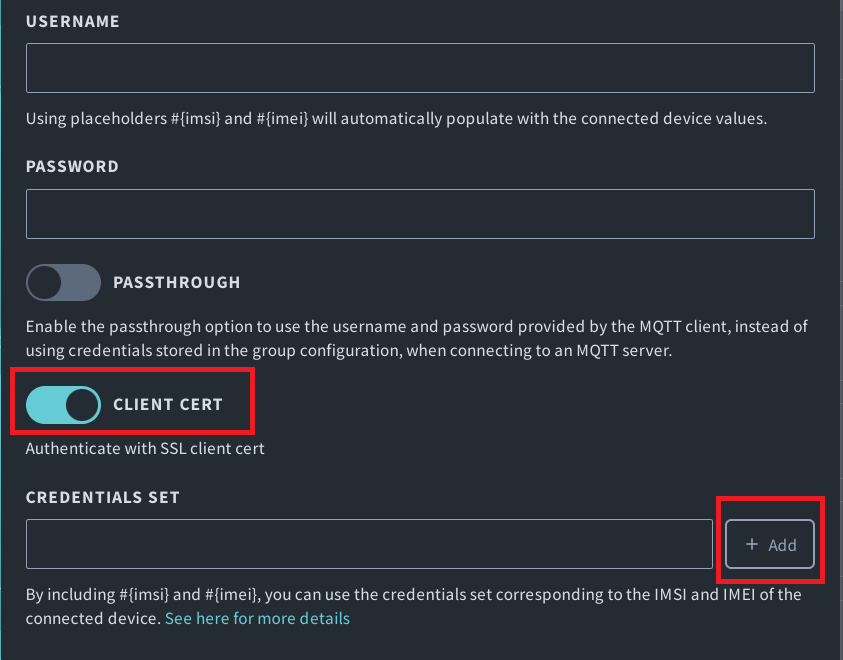
Task: Open the credentials details via 'See here for more details'
Action: 257,618
